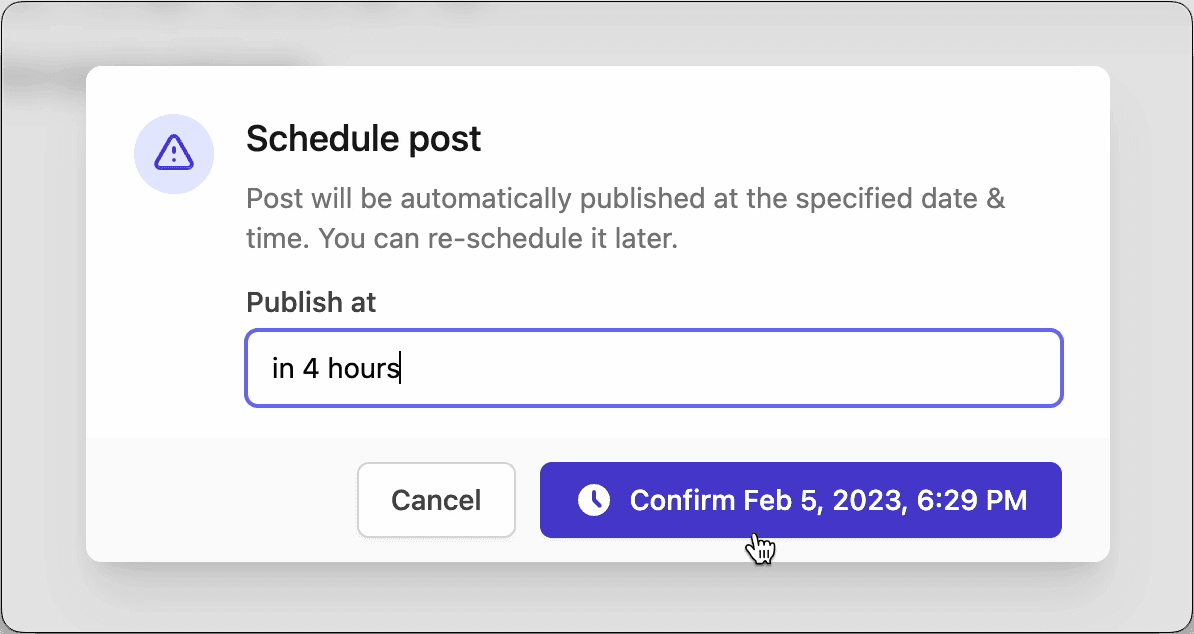This screenshot has height=634, width=1194.
Task: Click the word "Confirm" on the purple button
Action: (682, 500)
